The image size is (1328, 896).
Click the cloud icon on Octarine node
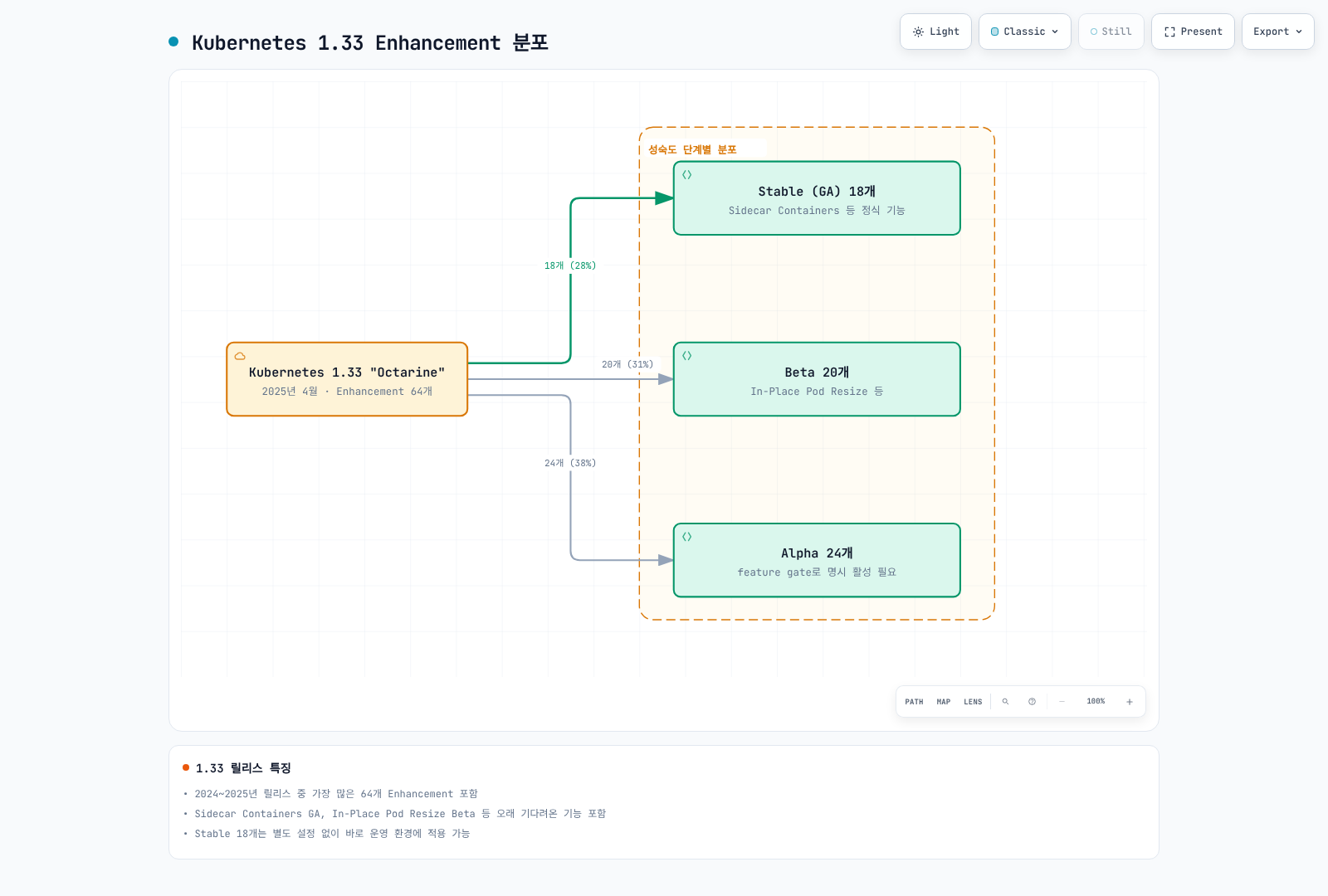(240, 356)
